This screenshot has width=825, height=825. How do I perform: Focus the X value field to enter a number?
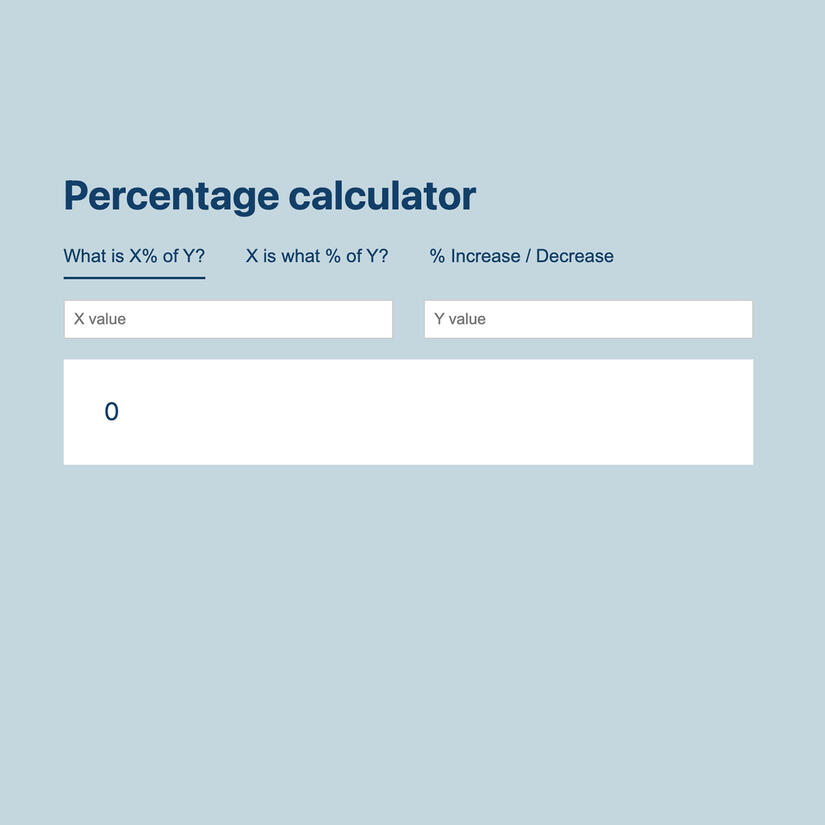coord(228,317)
